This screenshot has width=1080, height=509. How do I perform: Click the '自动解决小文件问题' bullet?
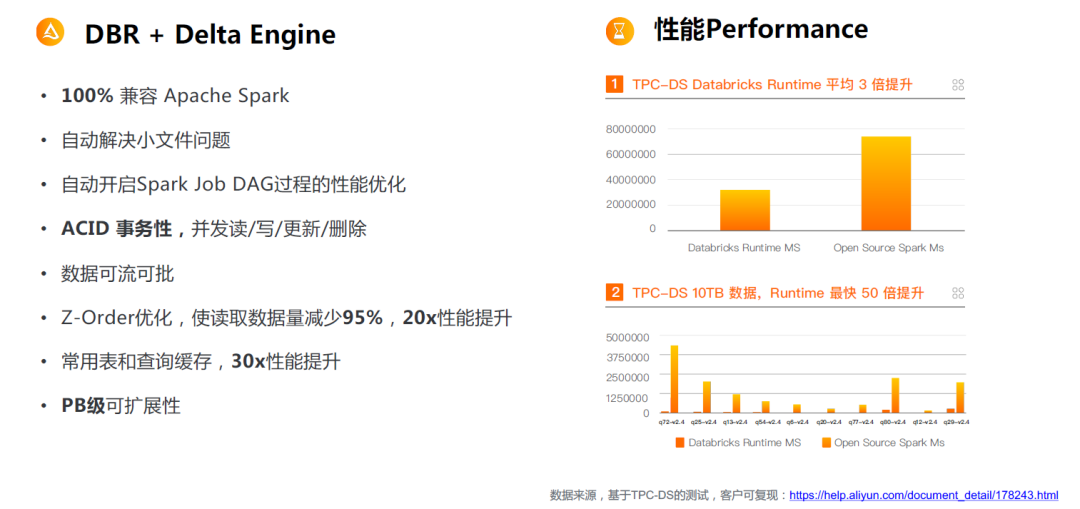[145, 141]
